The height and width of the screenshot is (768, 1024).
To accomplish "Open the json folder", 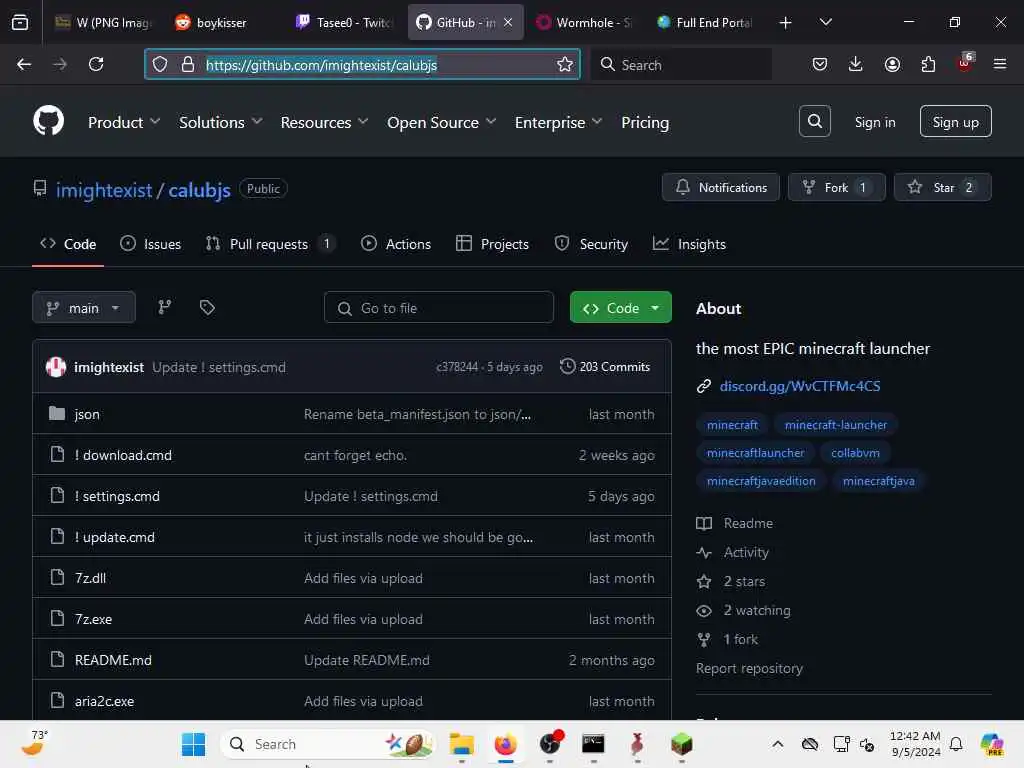I will [x=87, y=414].
